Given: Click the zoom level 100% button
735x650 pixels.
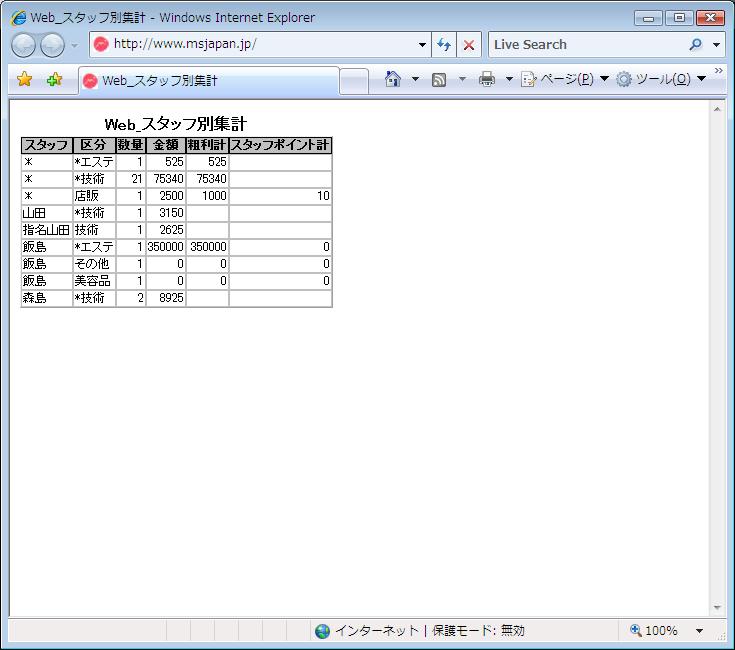Looking at the screenshot, I should (x=654, y=630).
